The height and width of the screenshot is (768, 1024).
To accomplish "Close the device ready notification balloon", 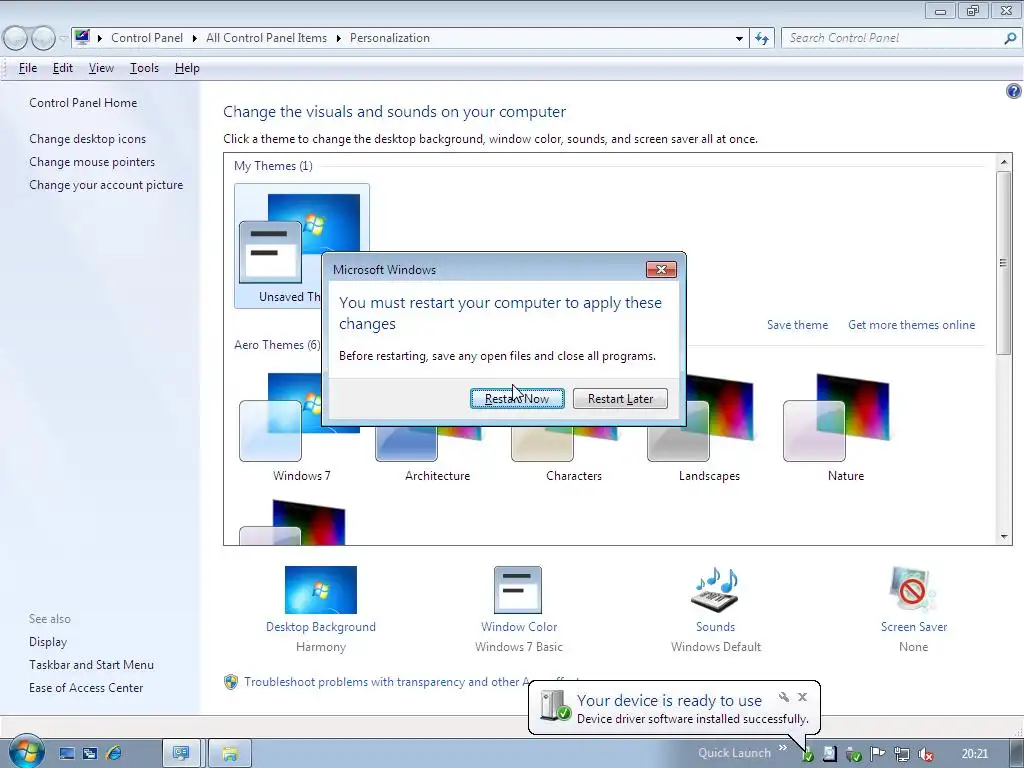I will coord(803,697).
